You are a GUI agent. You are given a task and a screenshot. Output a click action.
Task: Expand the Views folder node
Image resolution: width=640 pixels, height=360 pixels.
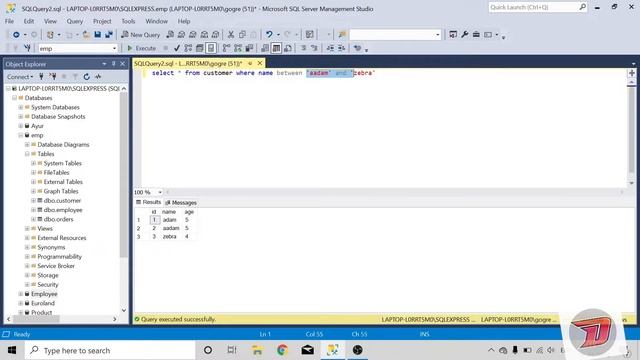coord(27,229)
